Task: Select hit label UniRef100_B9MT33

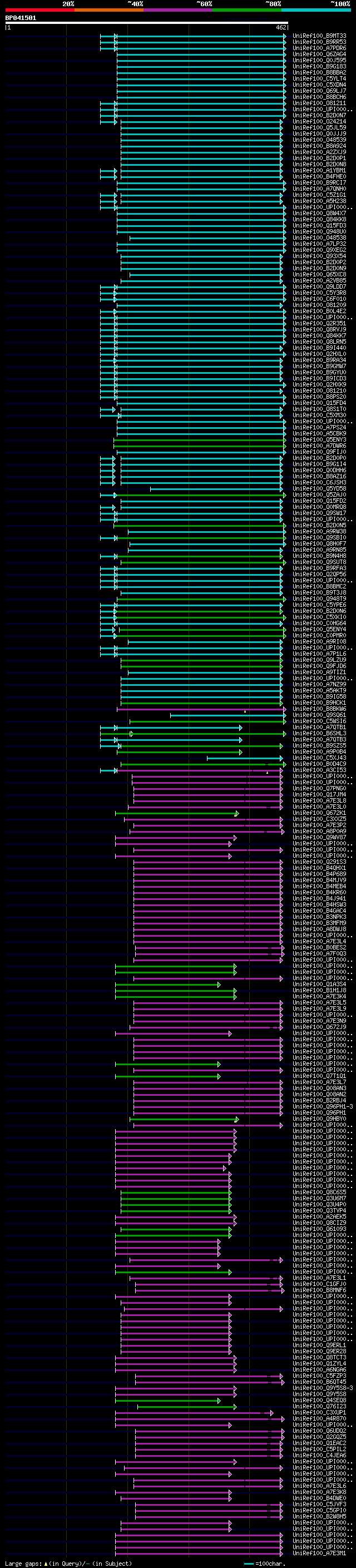Action: pos(319,36)
